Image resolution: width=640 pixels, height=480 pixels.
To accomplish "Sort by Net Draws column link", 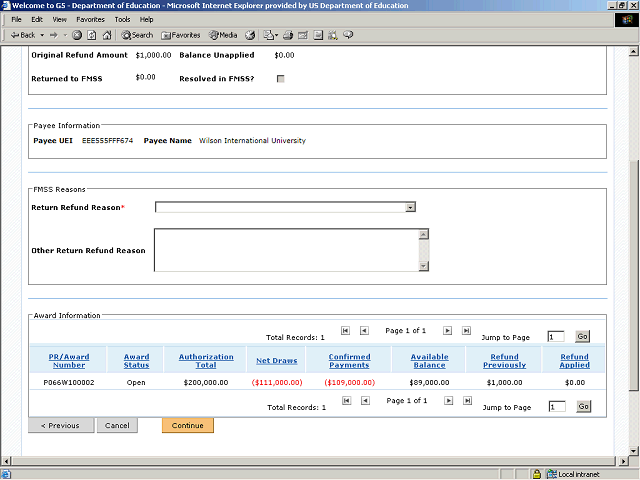I will click(x=276, y=361).
